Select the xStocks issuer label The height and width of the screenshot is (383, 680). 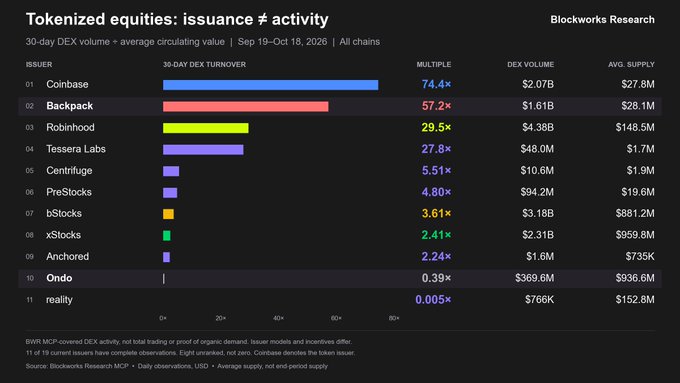point(63,235)
